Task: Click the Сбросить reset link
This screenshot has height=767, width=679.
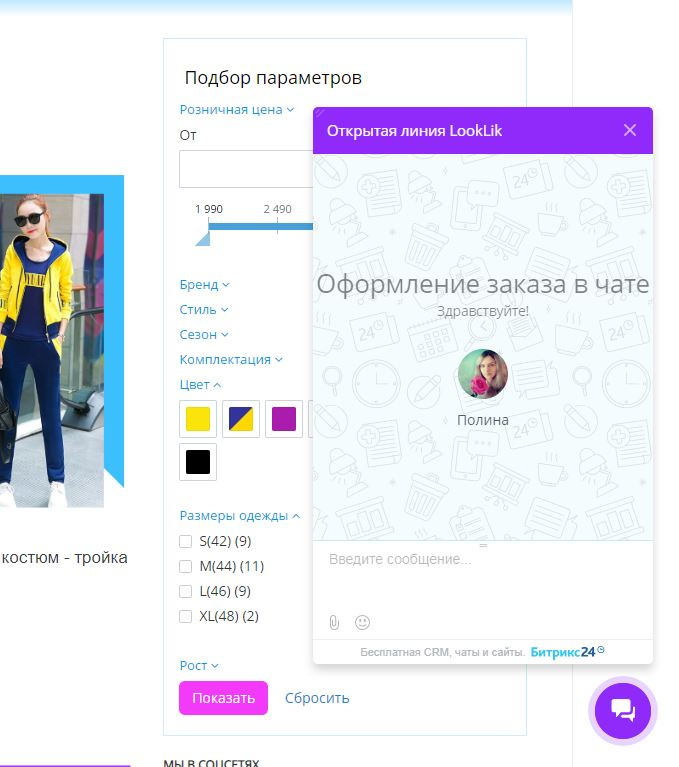Action: pos(317,698)
